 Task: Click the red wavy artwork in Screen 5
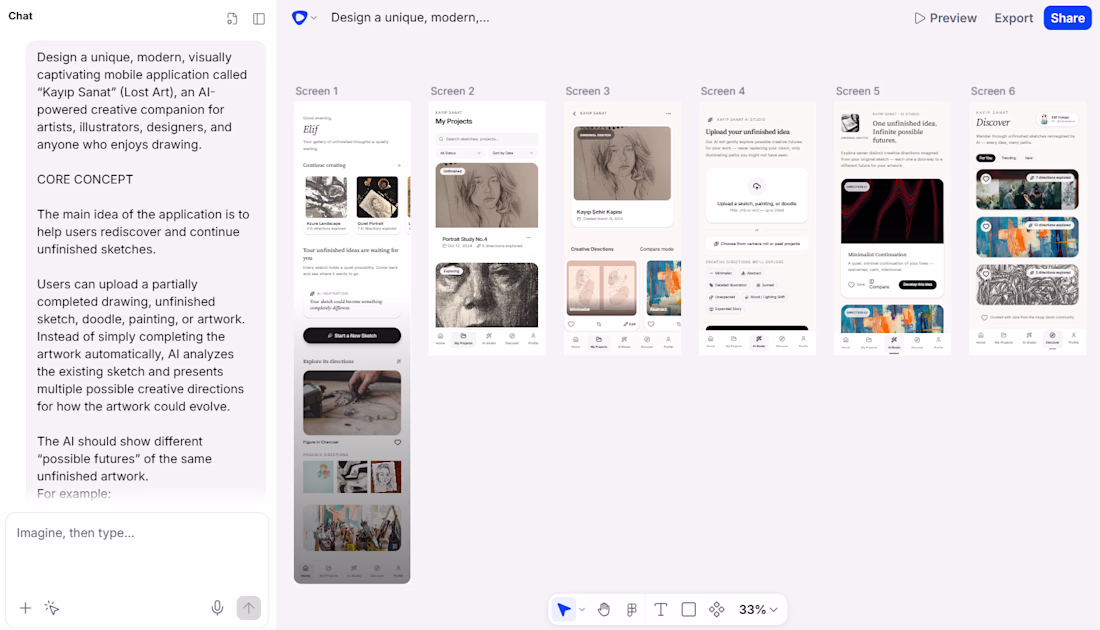point(892,211)
